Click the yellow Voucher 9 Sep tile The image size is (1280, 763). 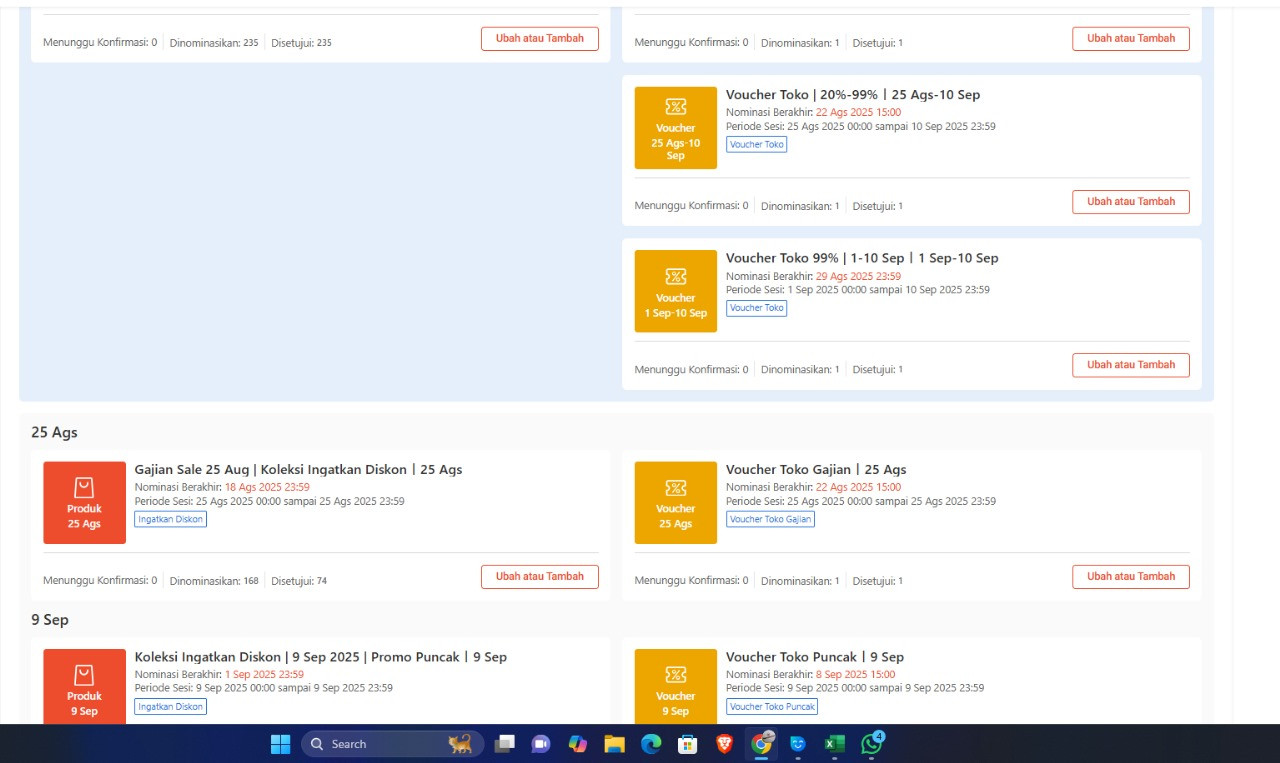[x=676, y=686]
